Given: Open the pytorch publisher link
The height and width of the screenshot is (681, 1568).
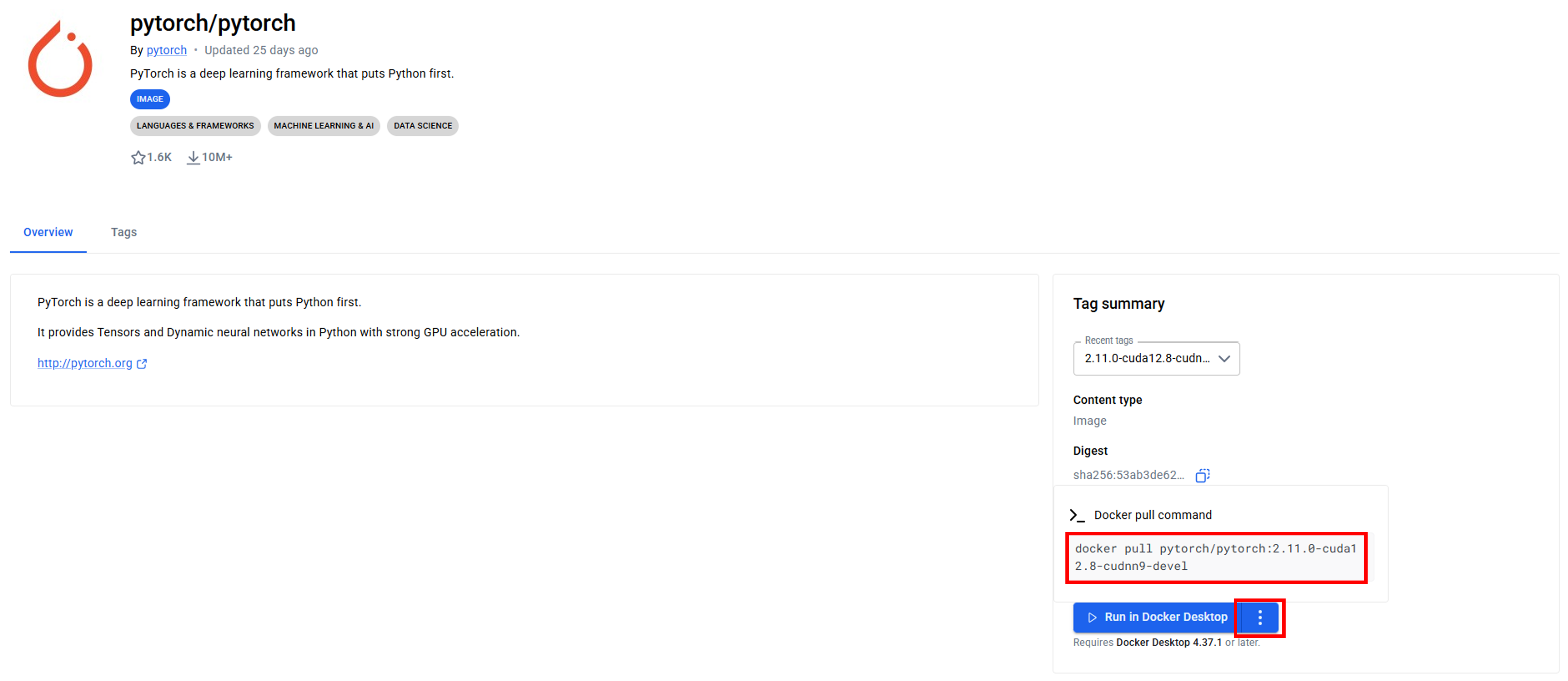Looking at the screenshot, I should pyautogui.click(x=166, y=50).
